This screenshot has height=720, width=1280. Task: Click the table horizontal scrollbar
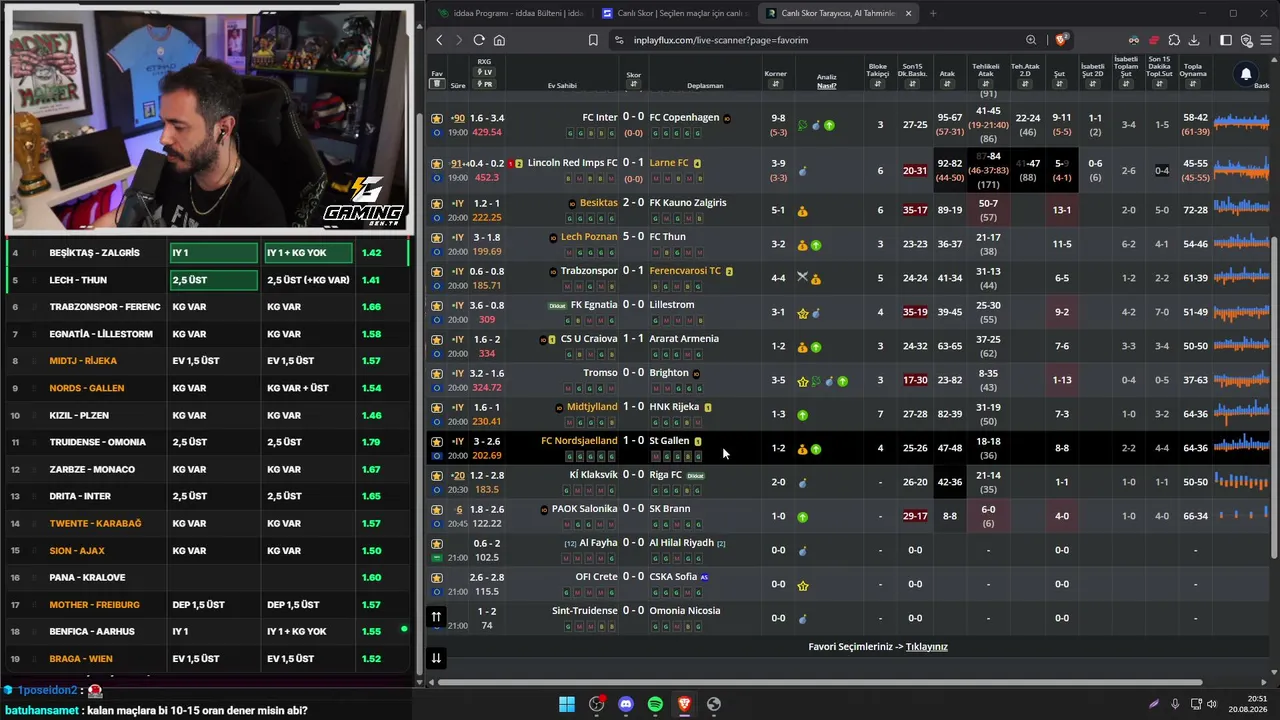click(x=820, y=682)
